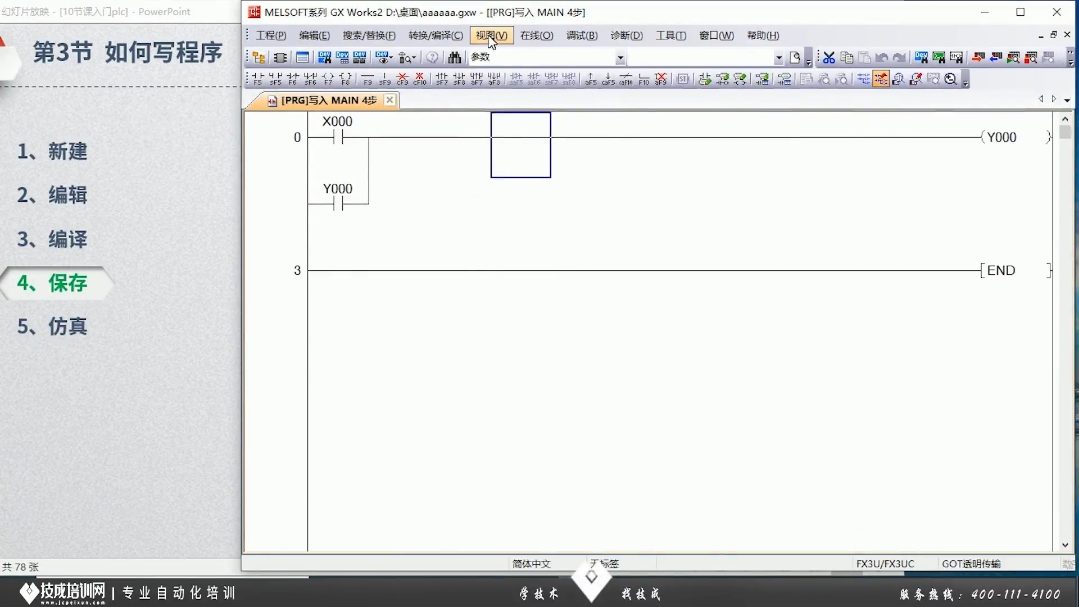Click slide item 1、新建 in PowerPoint

coord(52,151)
